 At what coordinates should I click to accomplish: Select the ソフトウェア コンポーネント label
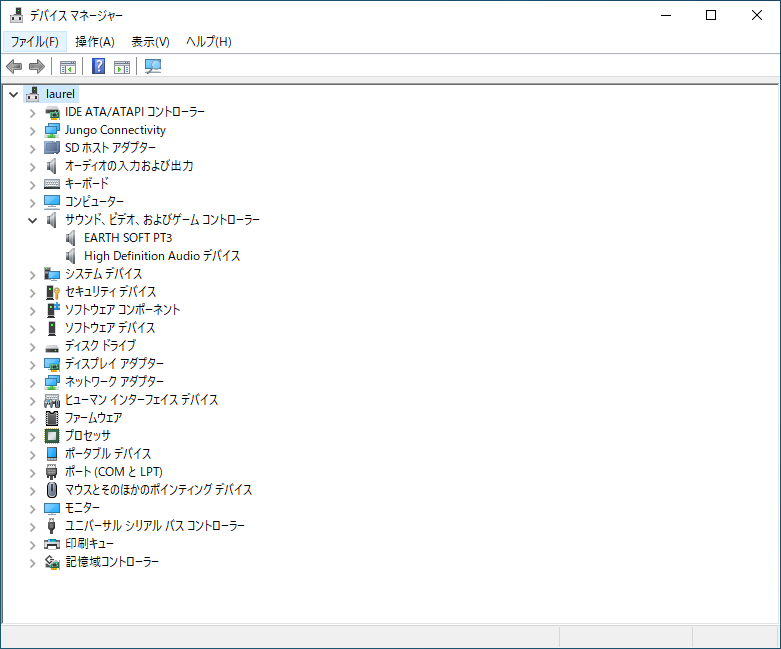click(x=123, y=309)
